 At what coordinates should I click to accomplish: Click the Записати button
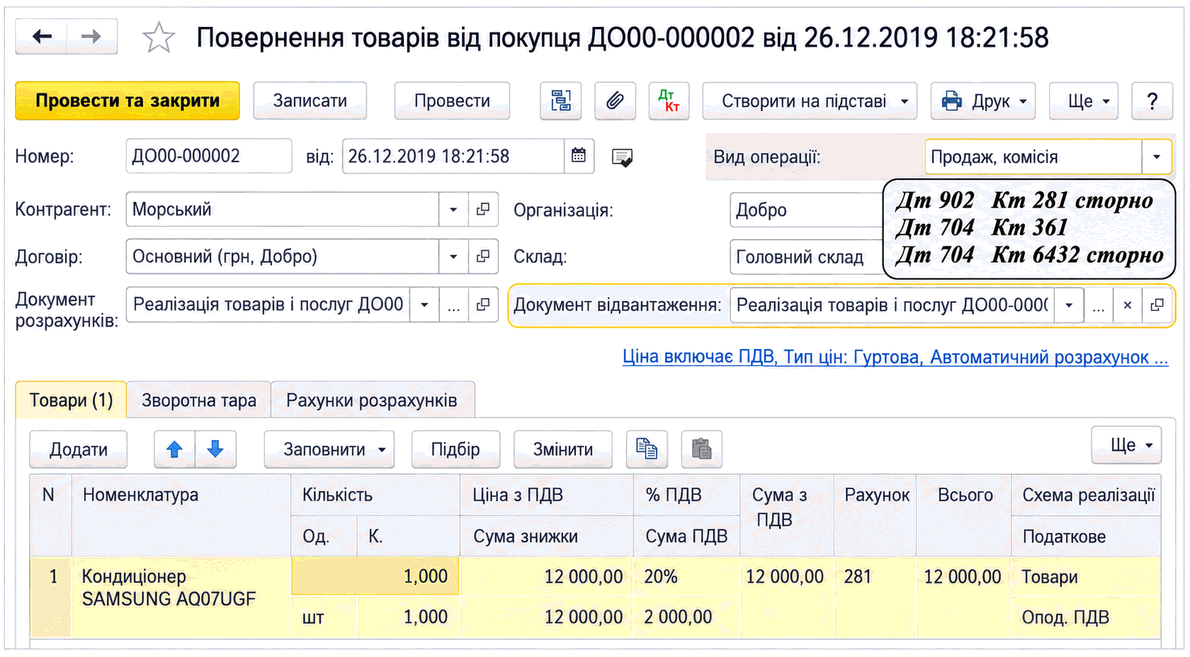pyautogui.click(x=310, y=101)
